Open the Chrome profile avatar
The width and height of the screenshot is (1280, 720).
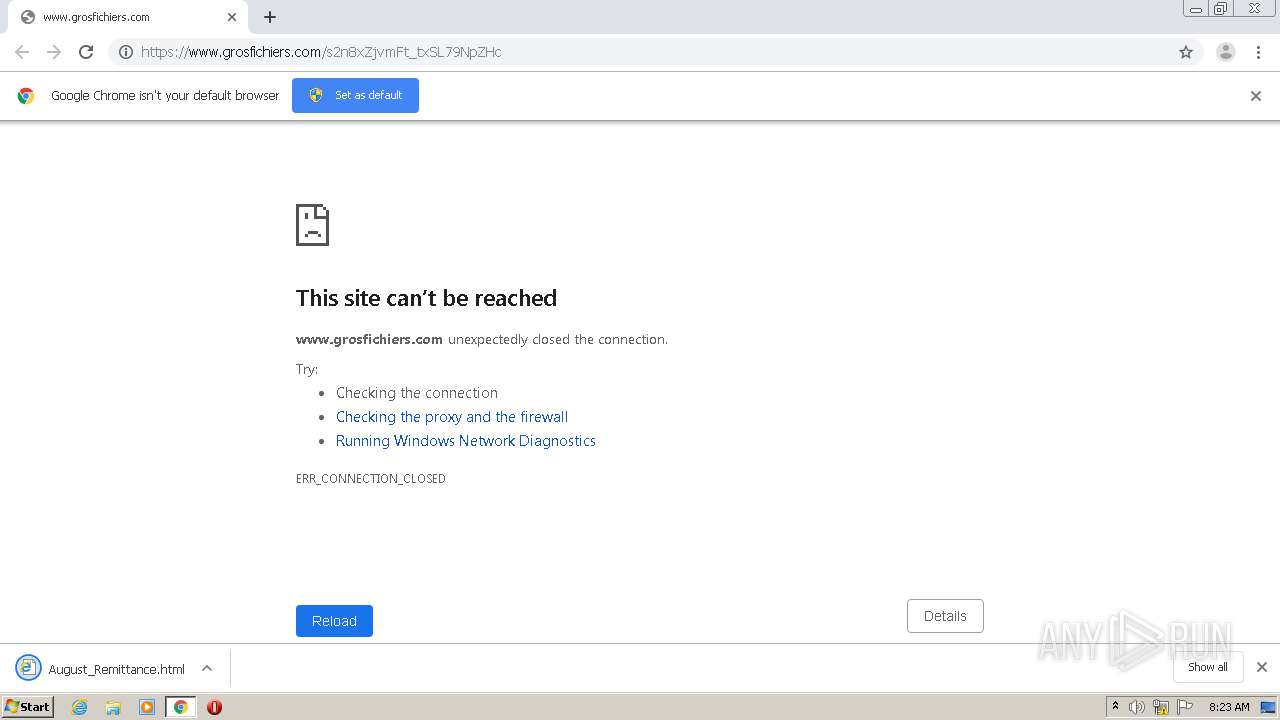(1226, 52)
